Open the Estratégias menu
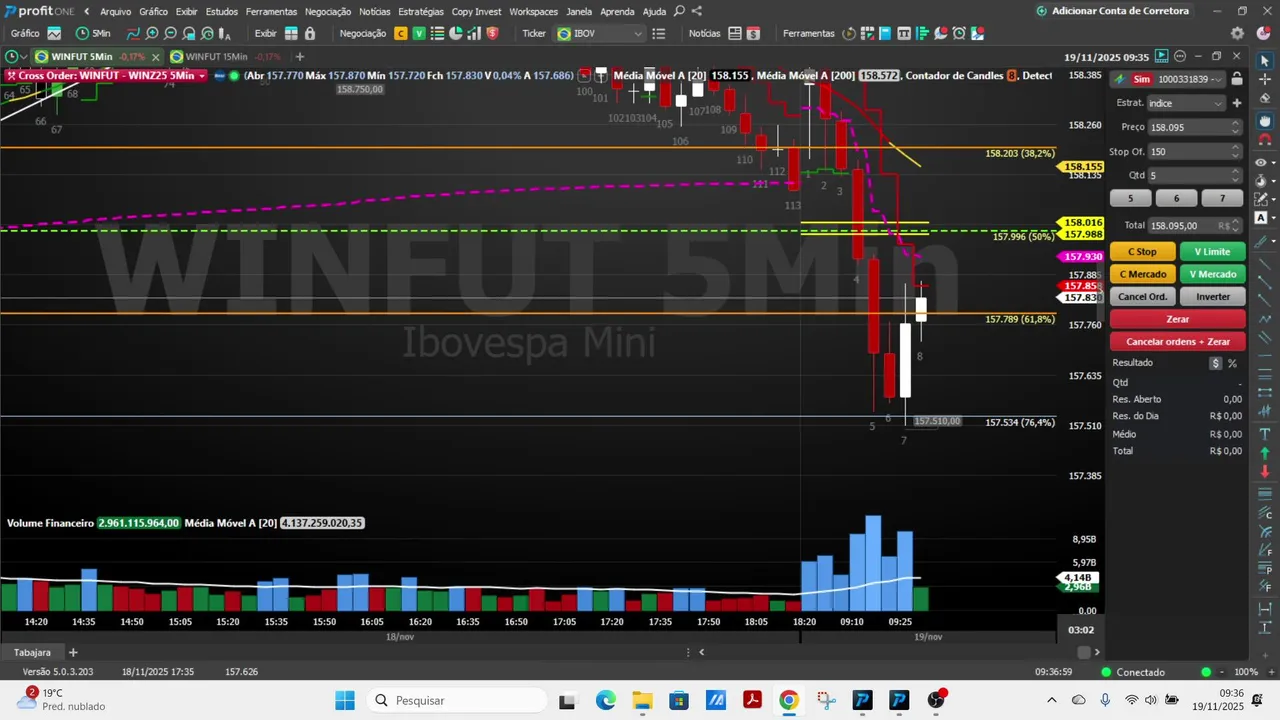The height and width of the screenshot is (720, 1280). 420,11
